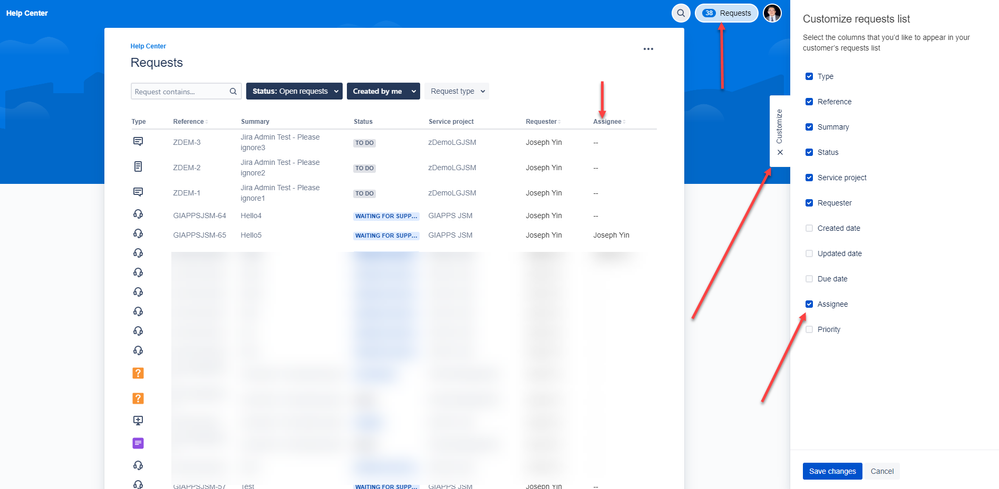This screenshot has width=999, height=489.
Task: Click the type icon for ZDEM-3
Action: point(138,141)
